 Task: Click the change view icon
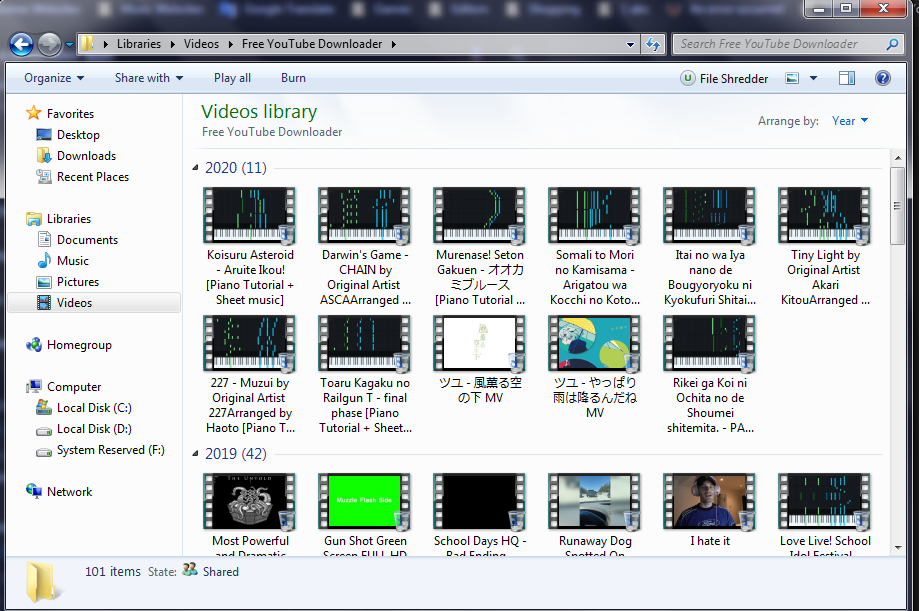793,78
